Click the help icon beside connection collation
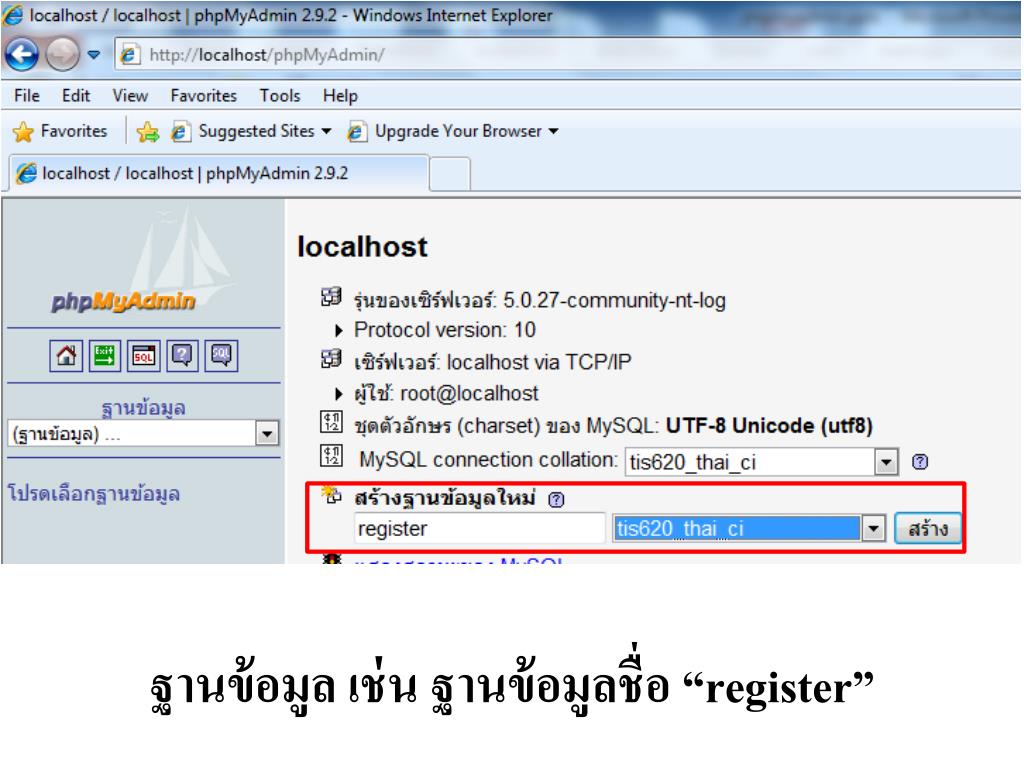The height and width of the screenshot is (768, 1024). click(x=920, y=462)
